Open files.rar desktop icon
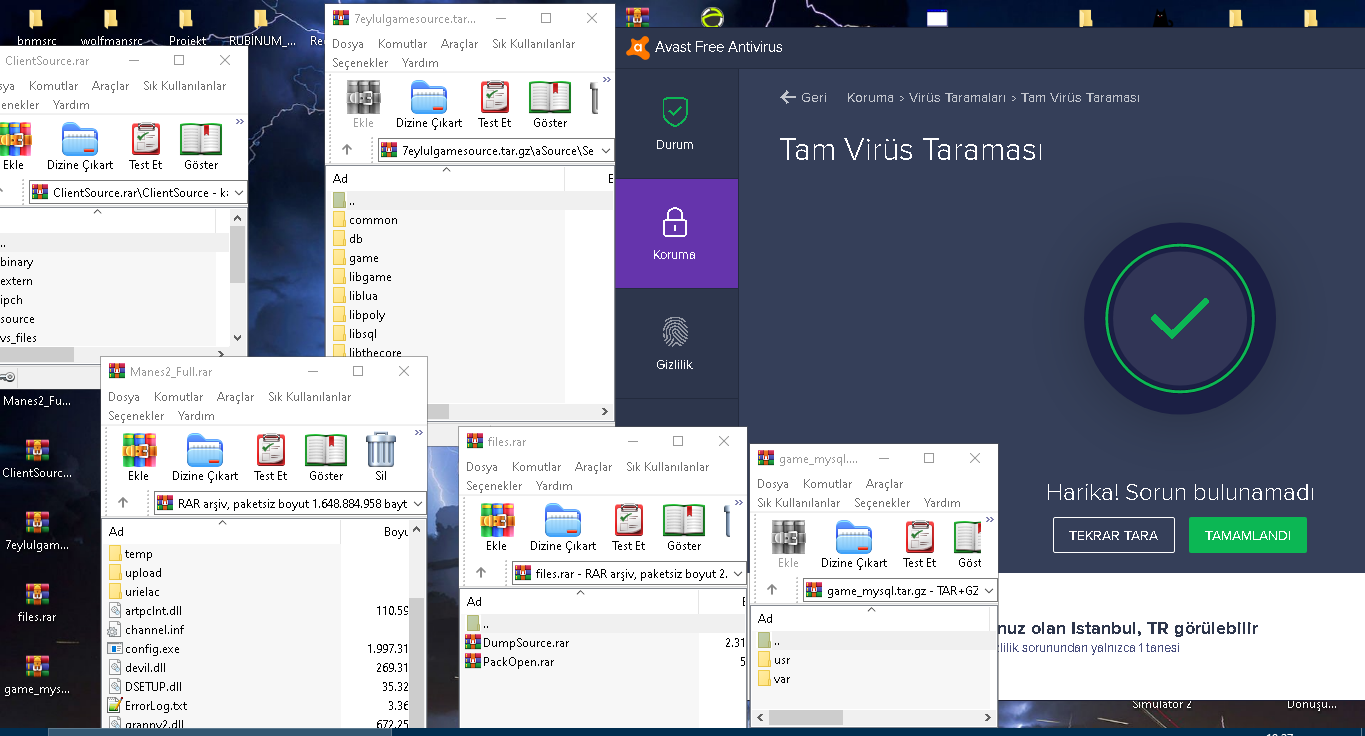The width and height of the screenshot is (1365, 736). pyautogui.click(x=37, y=602)
